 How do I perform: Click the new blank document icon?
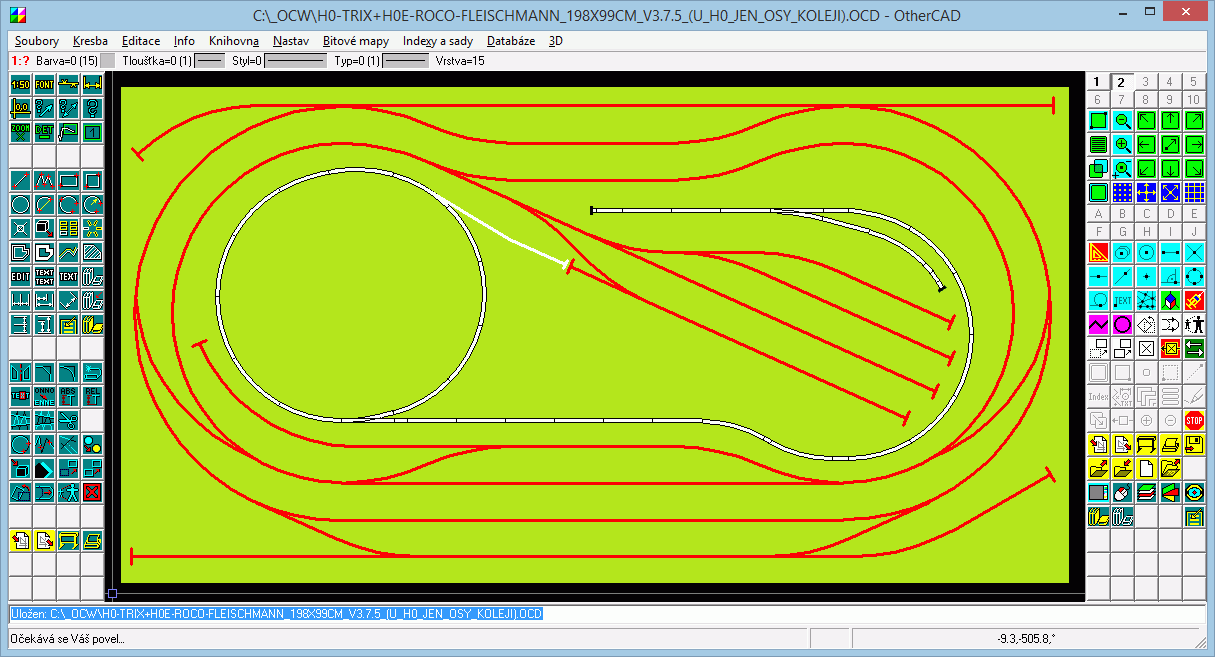pyautogui.click(x=1146, y=467)
